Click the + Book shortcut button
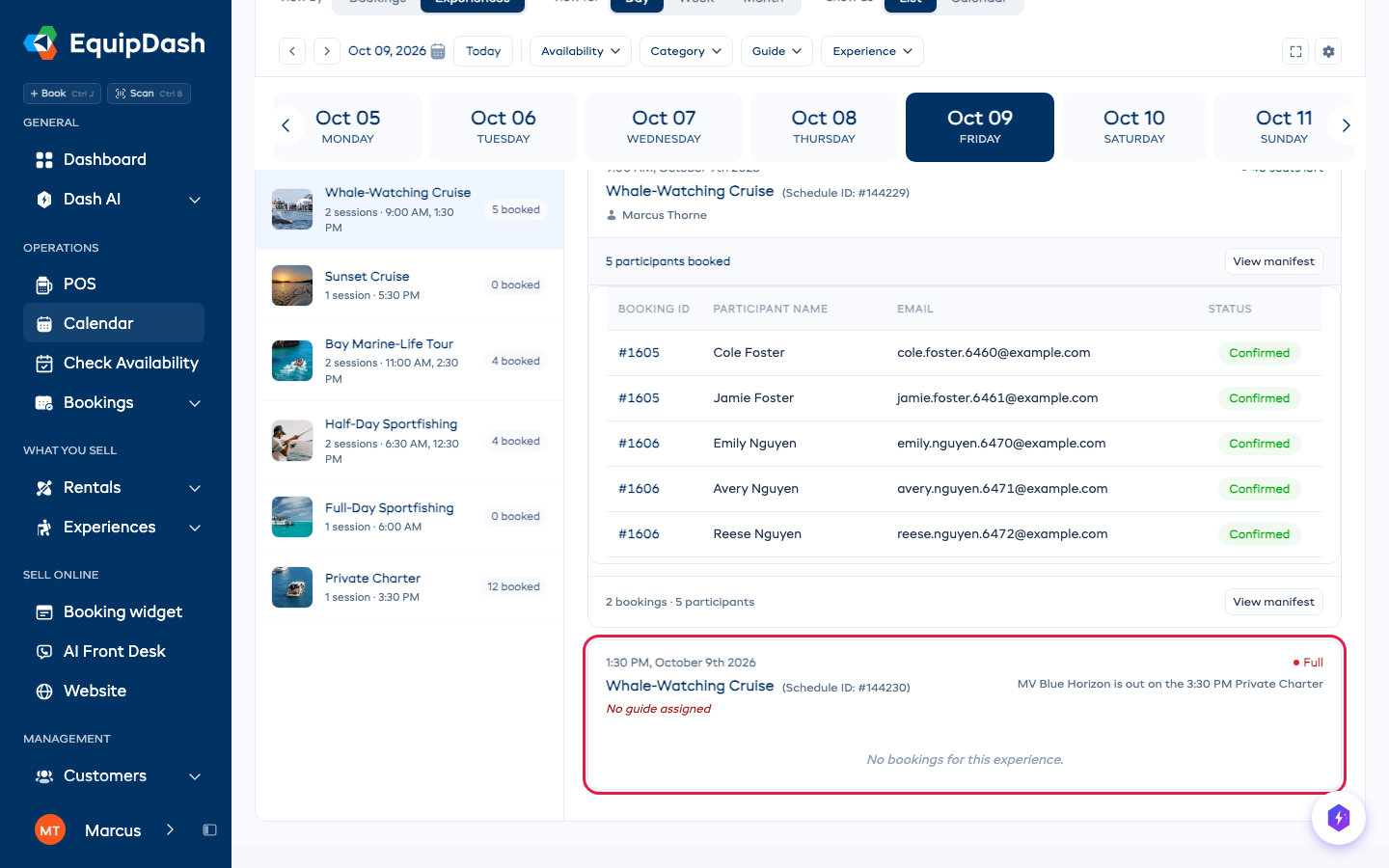This screenshot has width=1389, height=868. click(x=62, y=94)
